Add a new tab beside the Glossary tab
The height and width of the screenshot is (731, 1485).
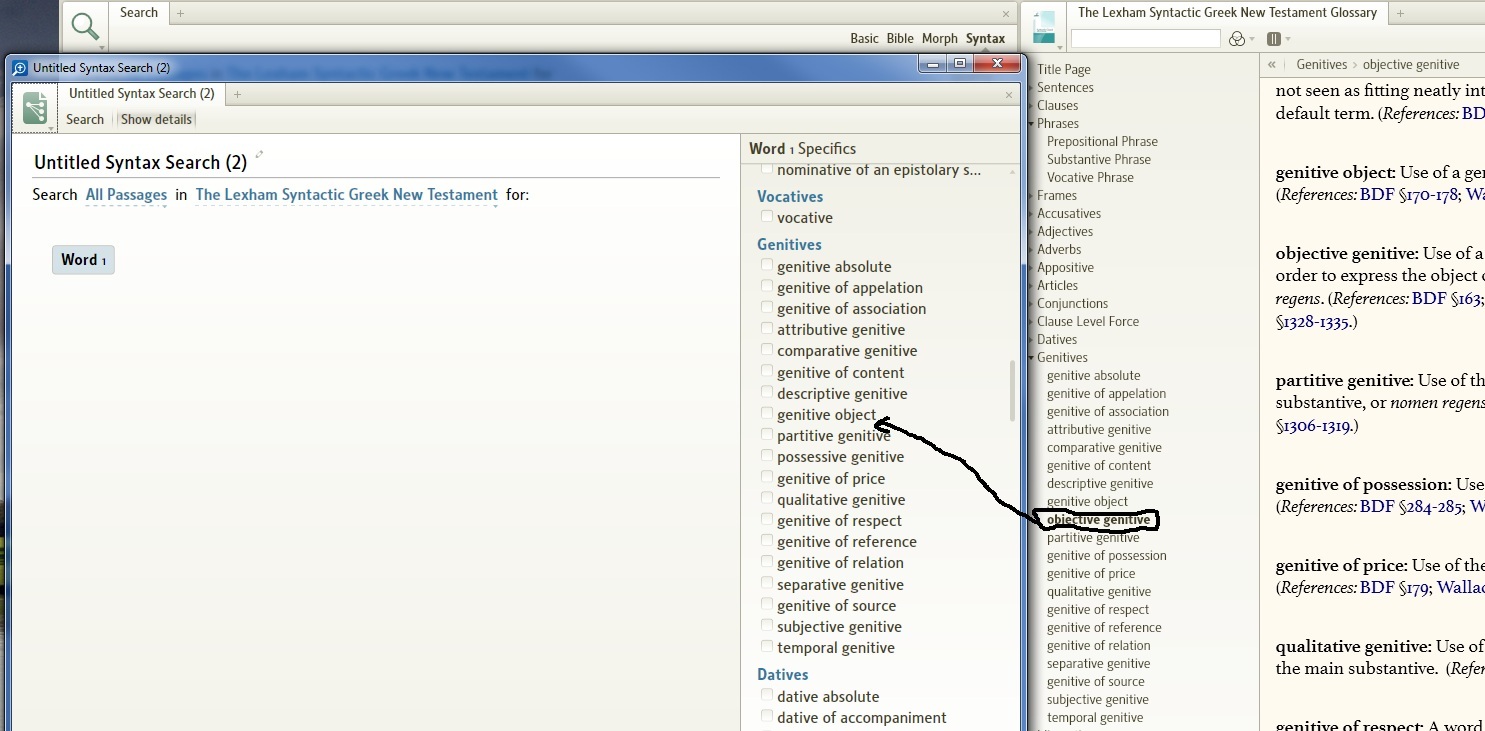click(1400, 13)
